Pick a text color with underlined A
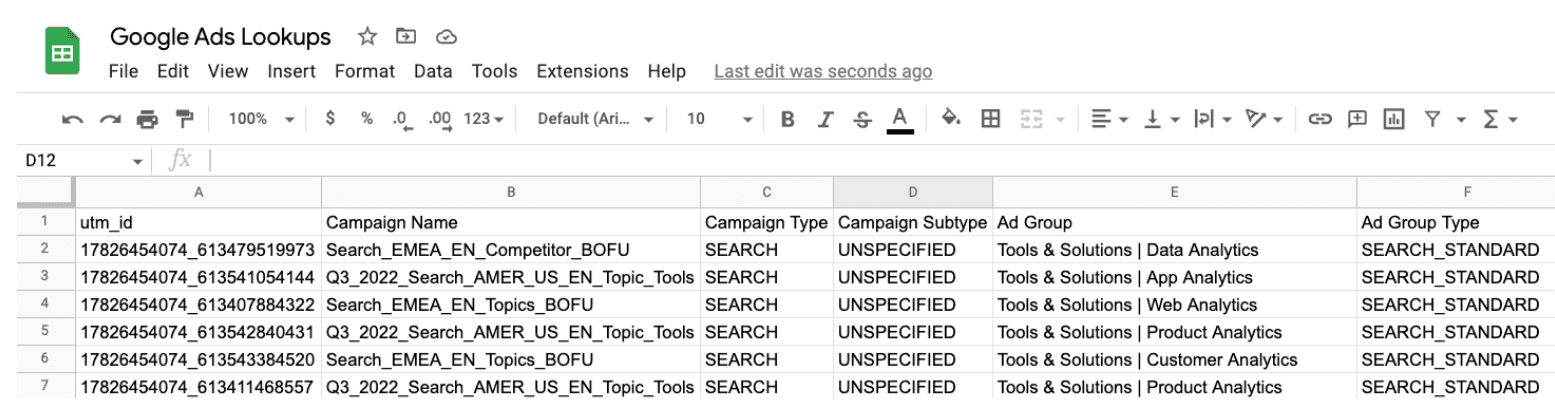Screen dimensions: 1555x414 click(900, 119)
